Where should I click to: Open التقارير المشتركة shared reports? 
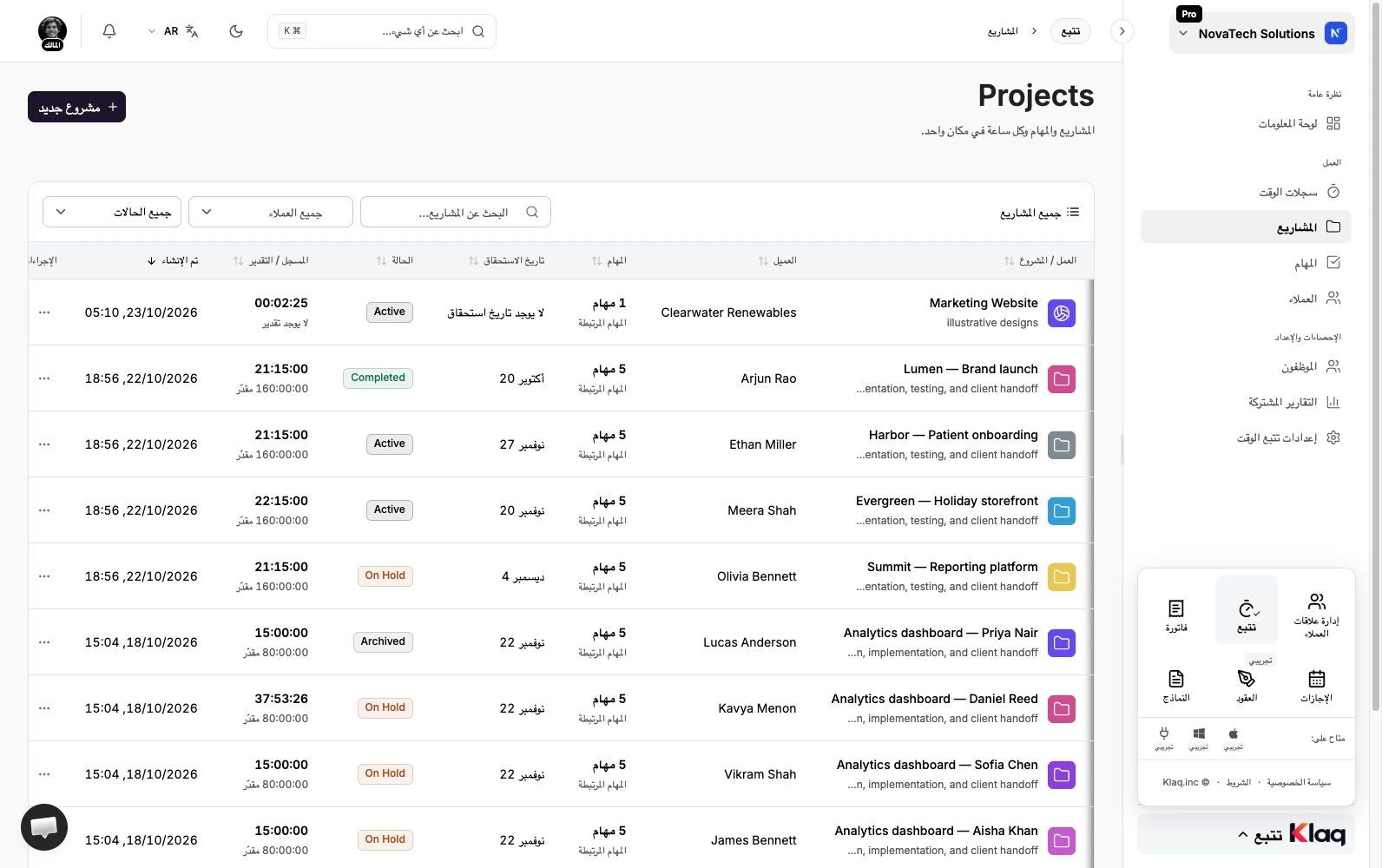[1247, 402]
